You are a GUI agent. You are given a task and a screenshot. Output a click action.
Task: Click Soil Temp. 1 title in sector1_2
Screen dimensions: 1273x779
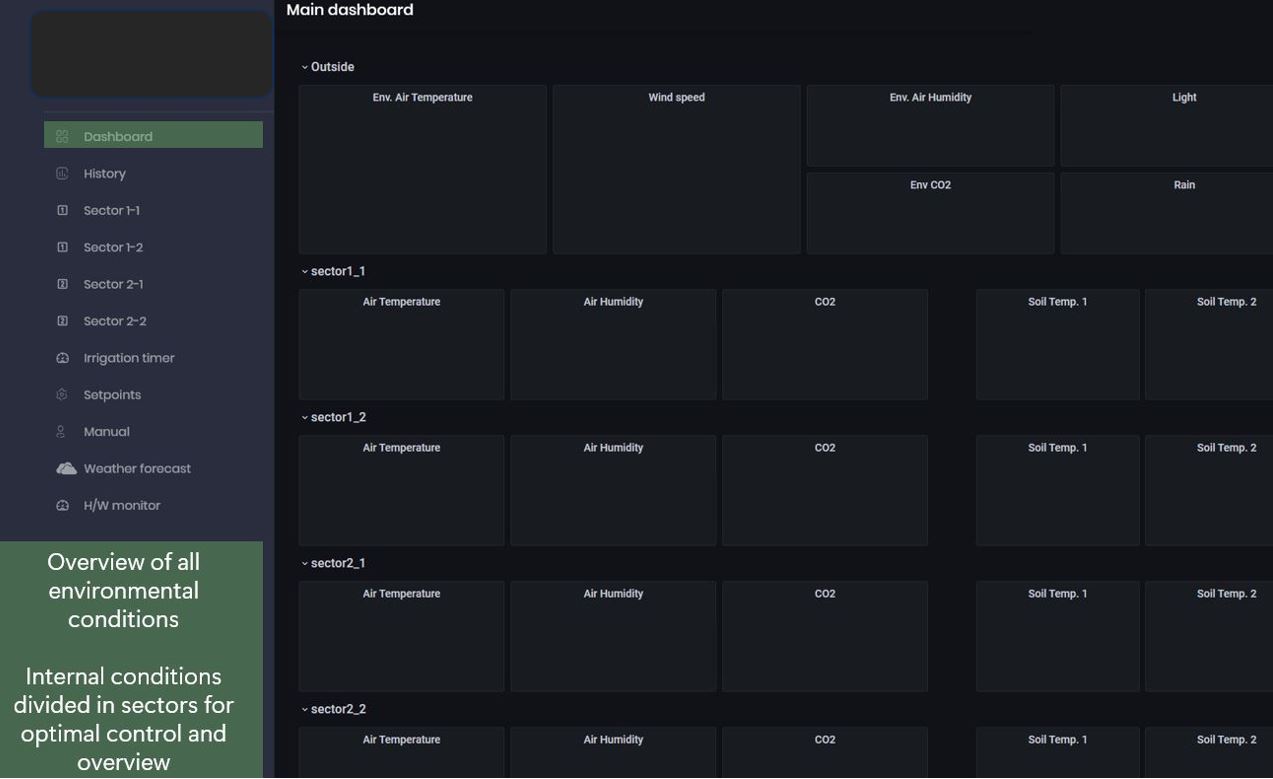(x=1058, y=448)
